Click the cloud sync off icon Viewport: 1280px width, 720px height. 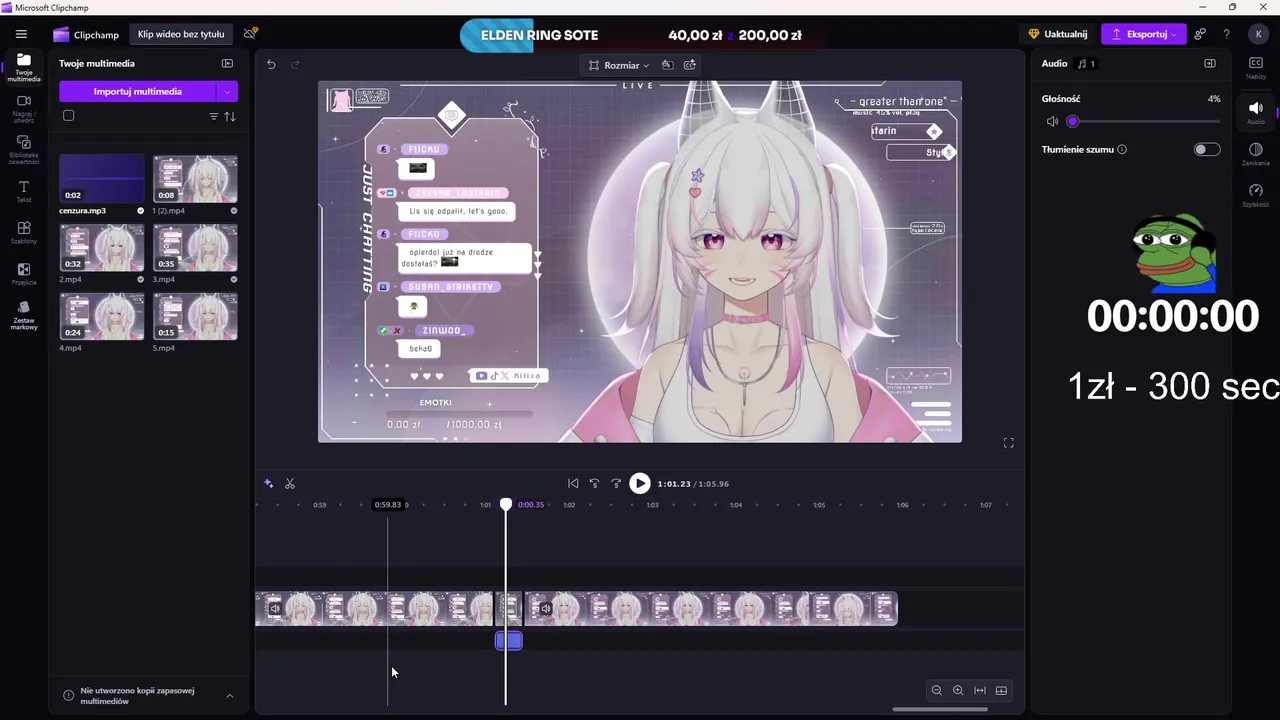(x=251, y=34)
